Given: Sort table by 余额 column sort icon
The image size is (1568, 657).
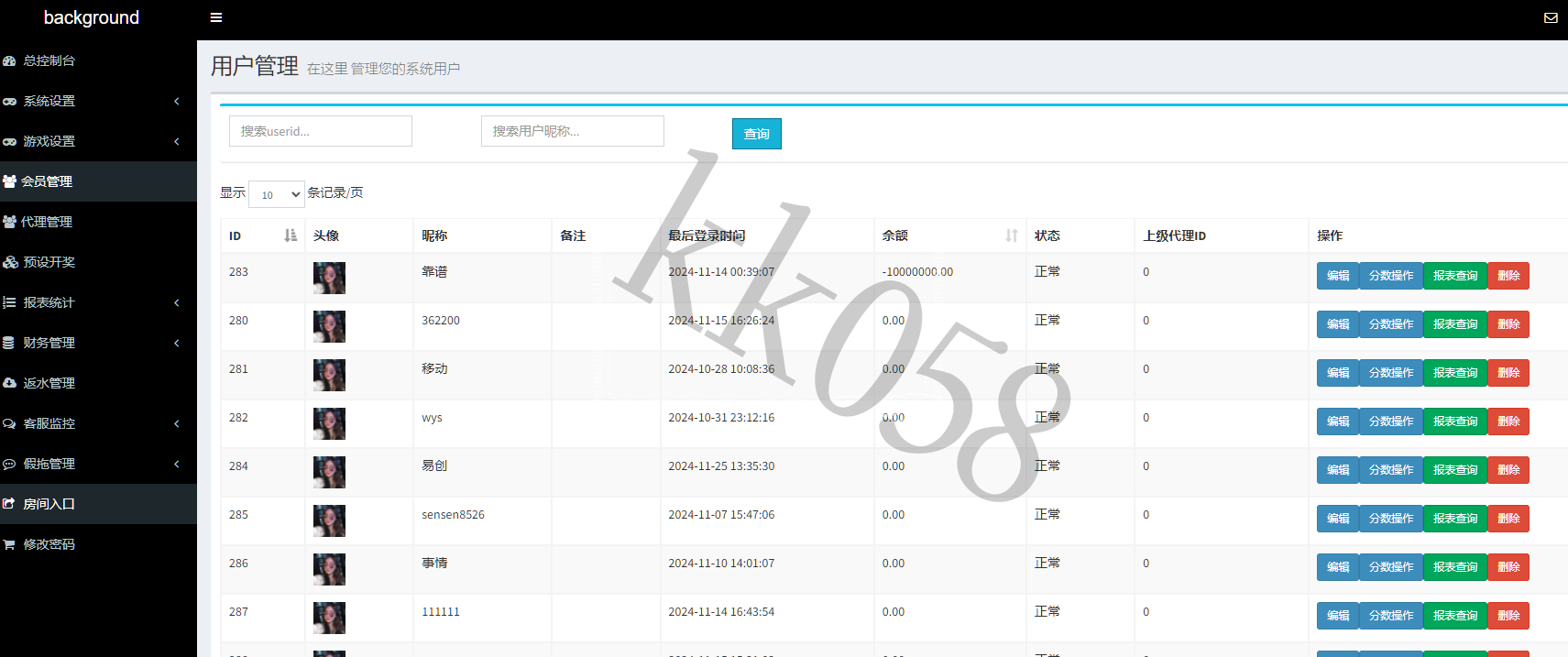Looking at the screenshot, I should coord(1012,235).
